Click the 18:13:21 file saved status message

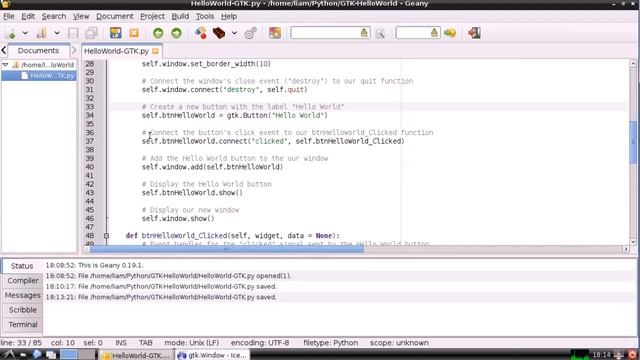pos(161,297)
